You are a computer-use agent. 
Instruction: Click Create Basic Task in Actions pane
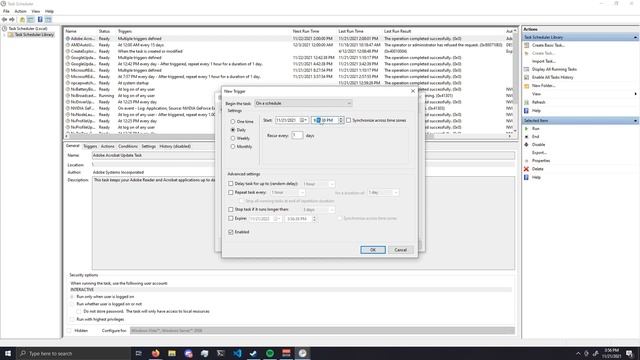548,45
